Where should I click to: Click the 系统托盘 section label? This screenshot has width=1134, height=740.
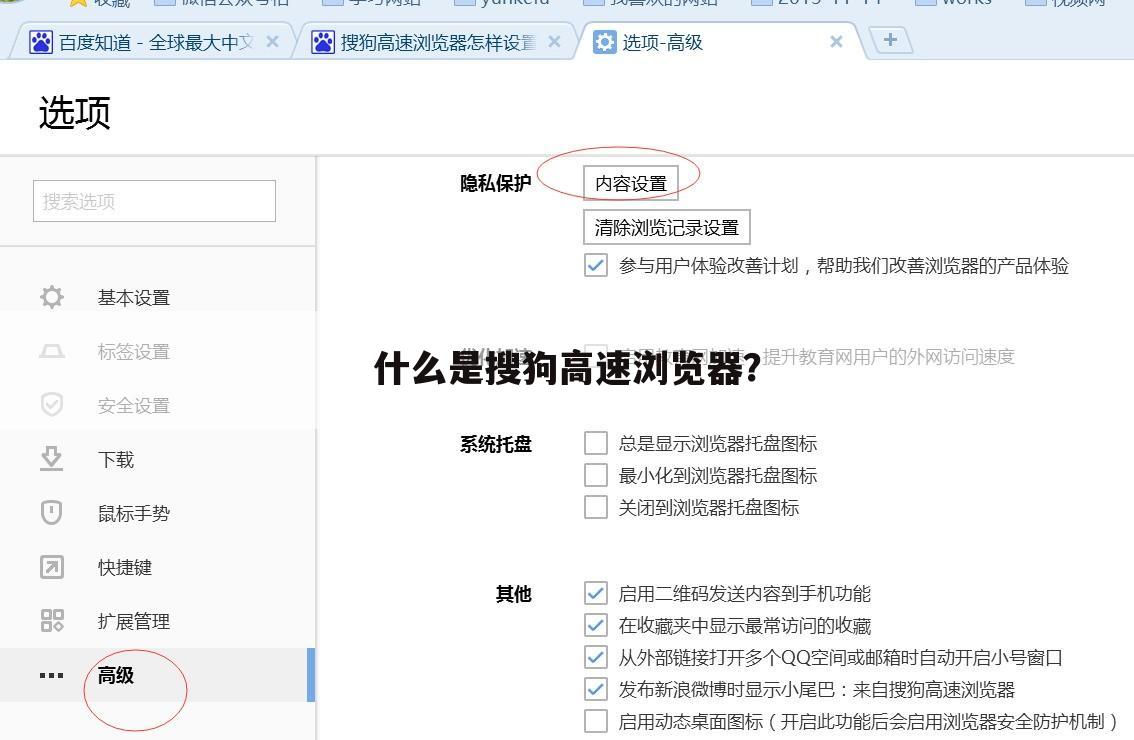(x=495, y=443)
